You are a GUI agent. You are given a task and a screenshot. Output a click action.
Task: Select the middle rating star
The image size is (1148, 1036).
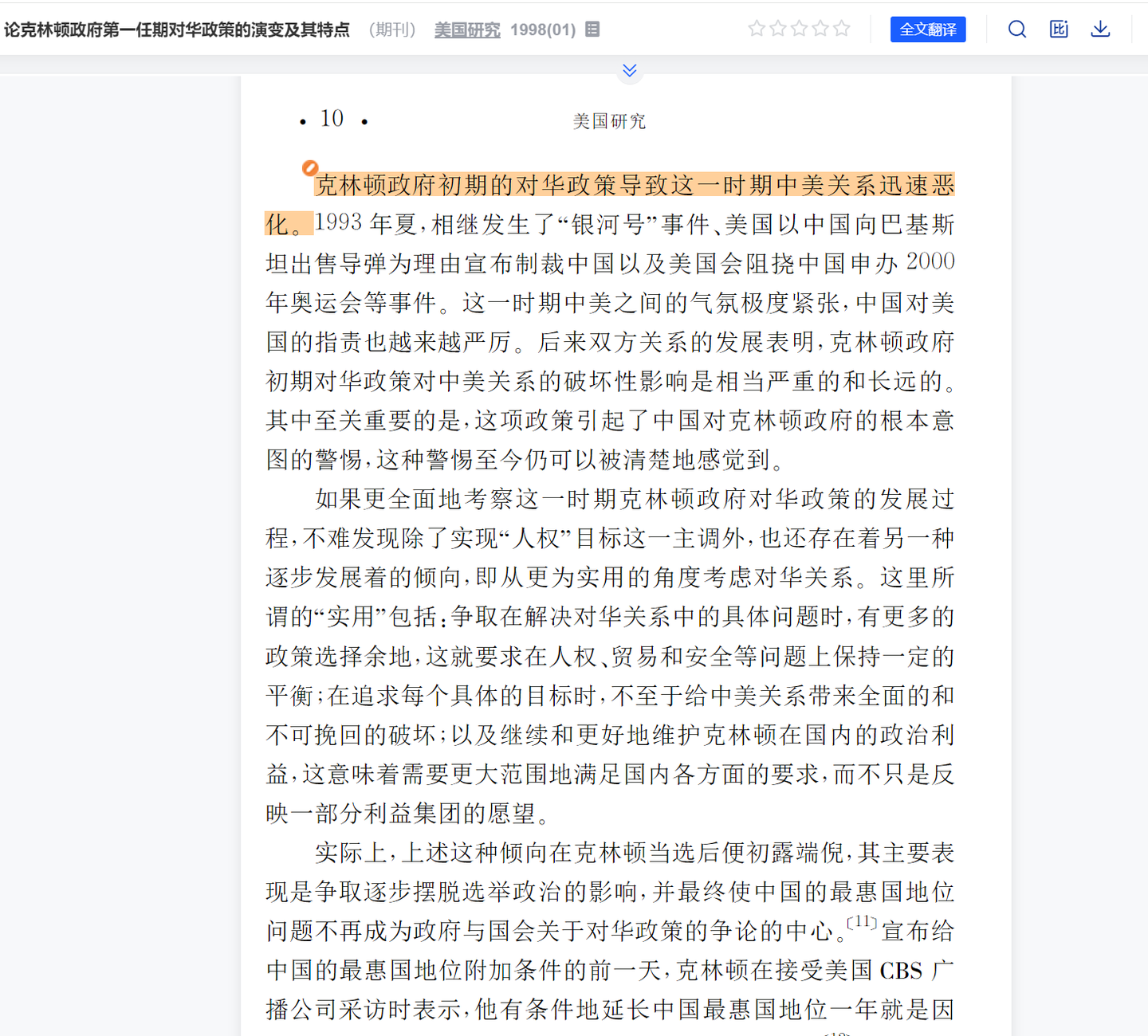(798, 28)
